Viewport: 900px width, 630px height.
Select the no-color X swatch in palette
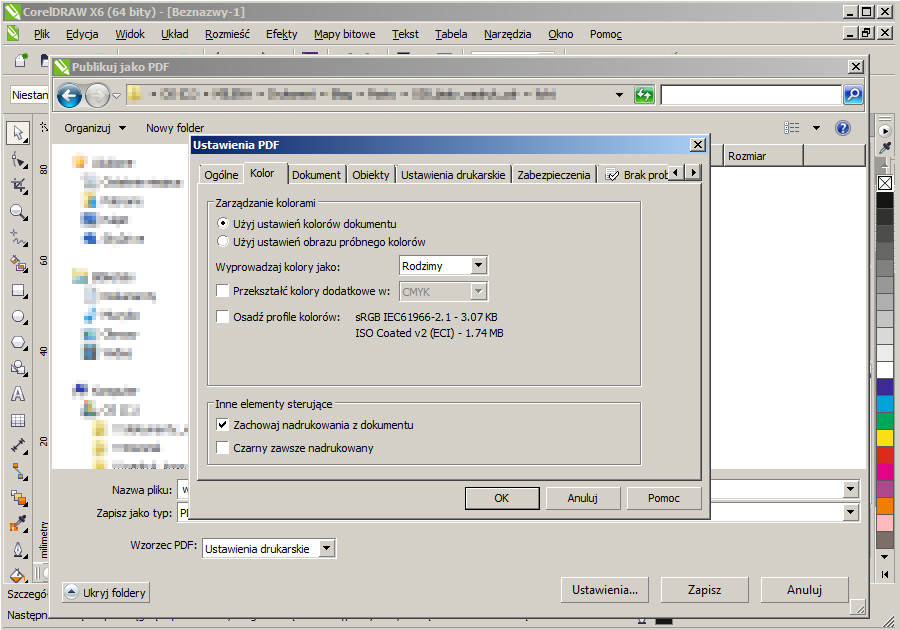pyautogui.click(x=885, y=183)
